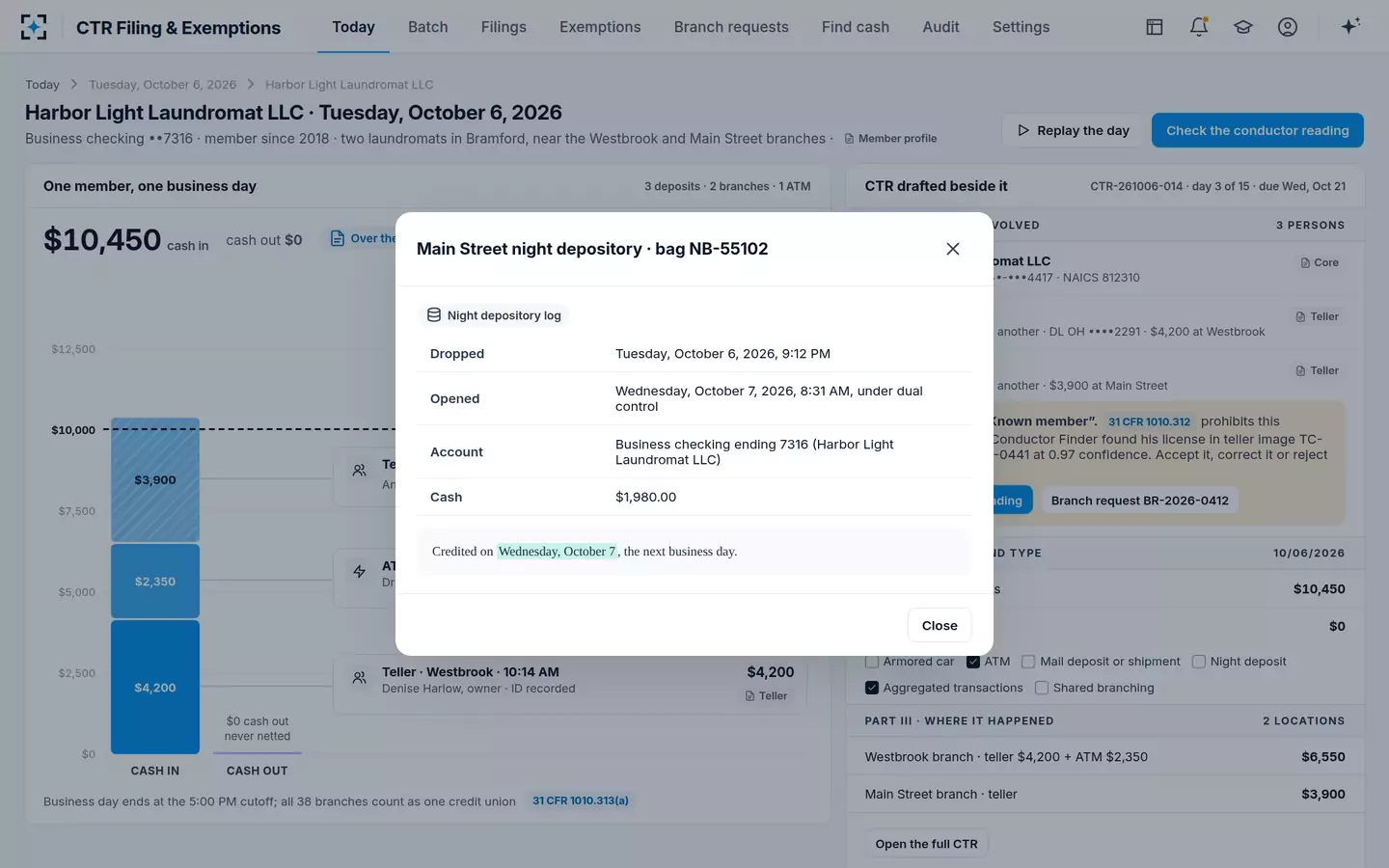Image resolution: width=1389 pixels, height=868 pixels.
Task: Toggle the Armored car checkbox
Action: point(872,662)
